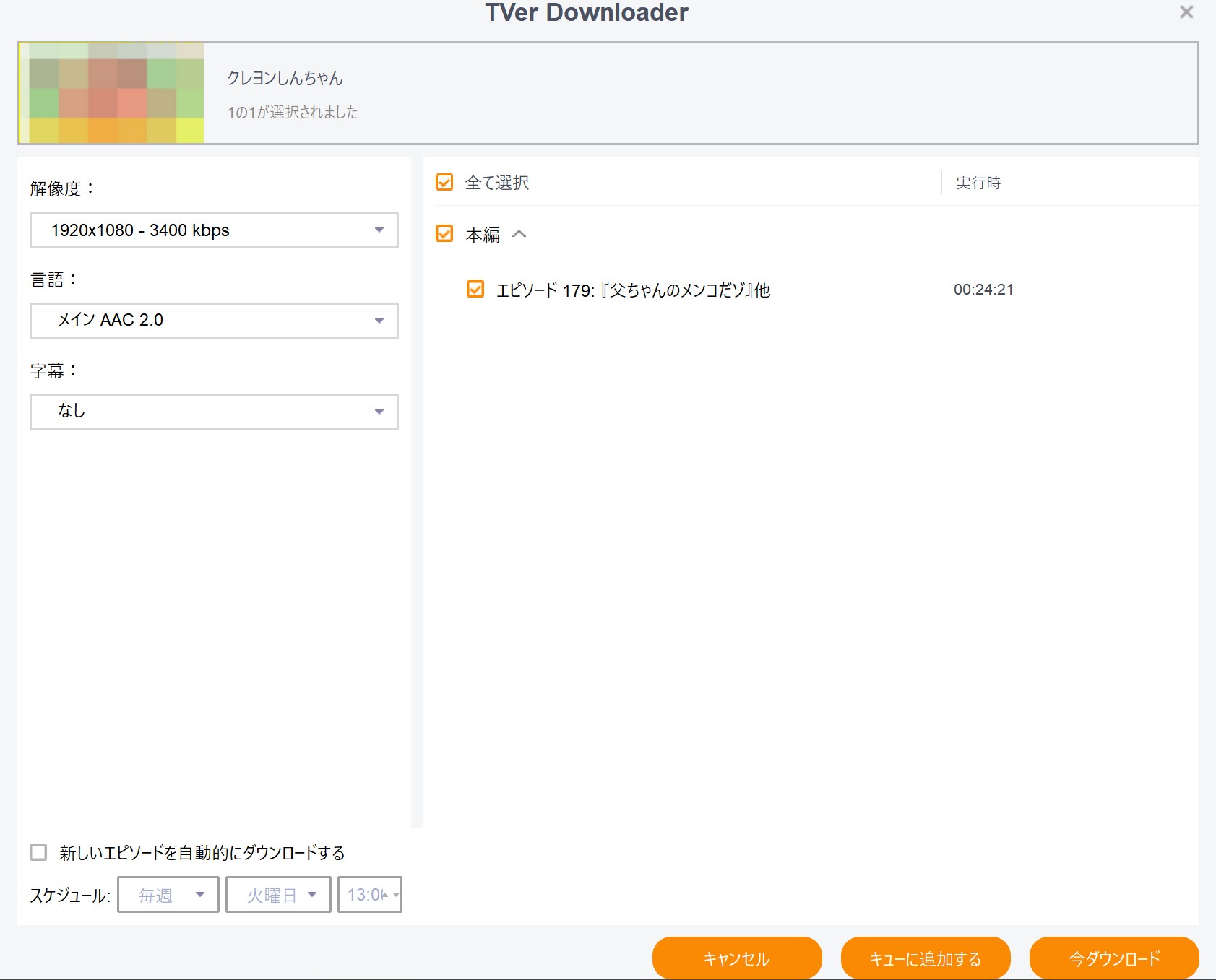Click the キャンセル button
This screenshot has width=1216, height=980.
(x=737, y=958)
